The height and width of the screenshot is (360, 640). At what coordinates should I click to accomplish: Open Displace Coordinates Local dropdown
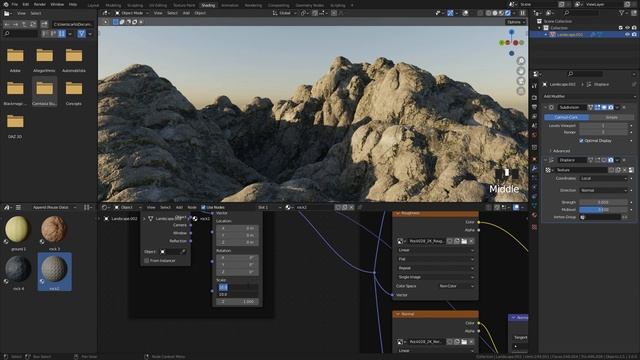[x=604, y=178]
